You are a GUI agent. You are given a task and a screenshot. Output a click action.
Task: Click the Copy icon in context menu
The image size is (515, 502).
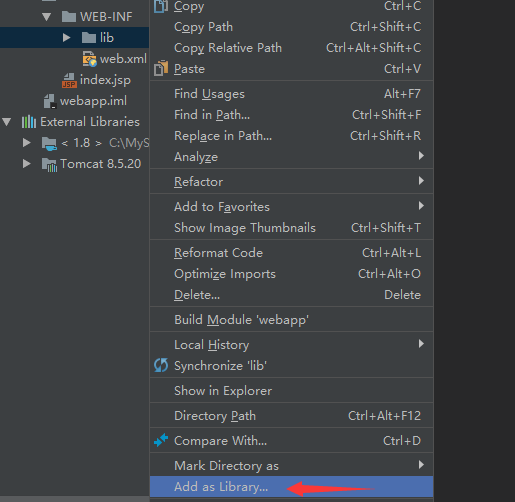pyautogui.click(x=161, y=6)
